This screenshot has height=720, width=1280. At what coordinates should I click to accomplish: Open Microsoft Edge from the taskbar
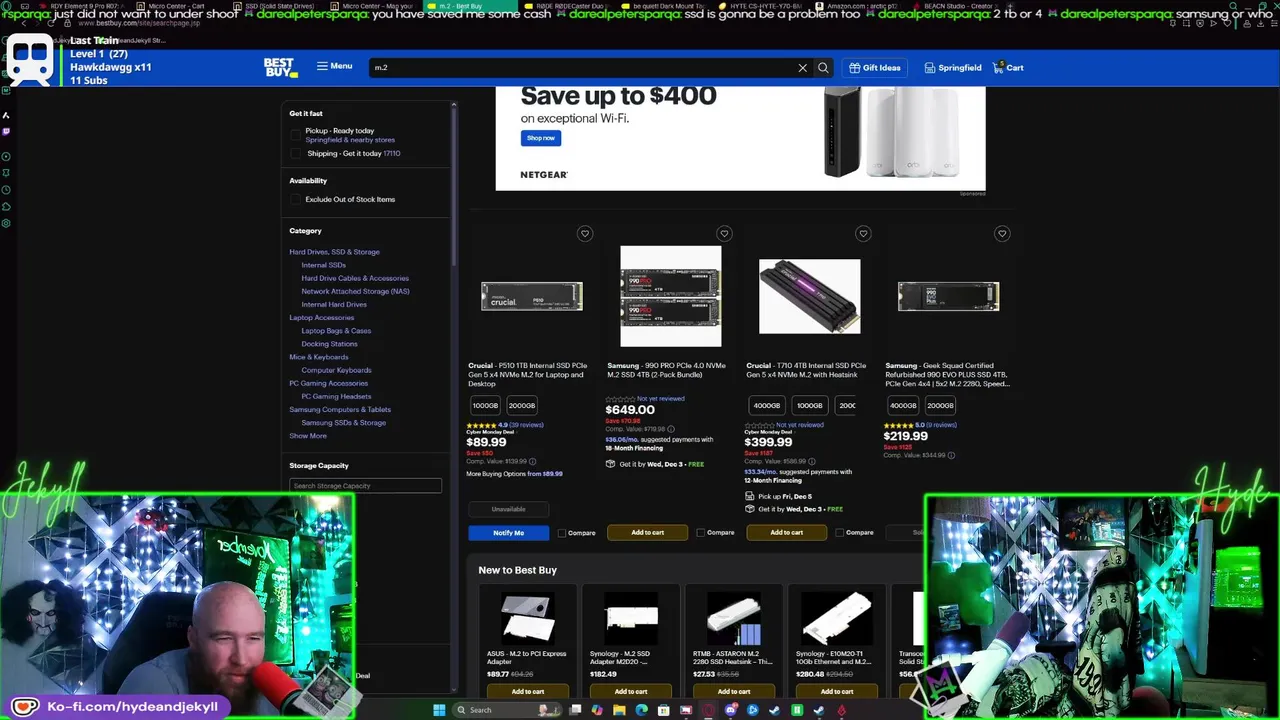pos(641,710)
